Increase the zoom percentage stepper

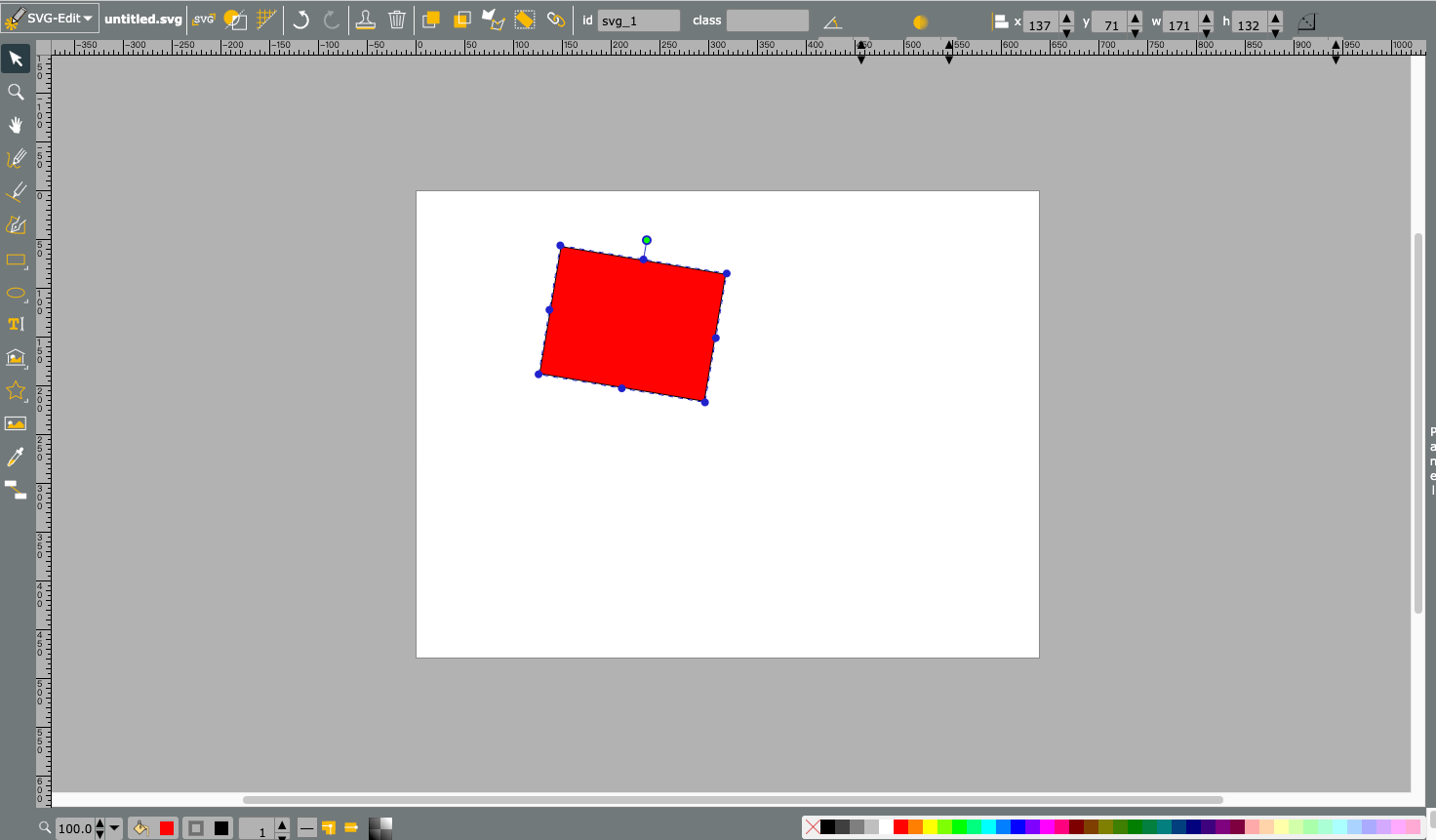coord(100,823)
